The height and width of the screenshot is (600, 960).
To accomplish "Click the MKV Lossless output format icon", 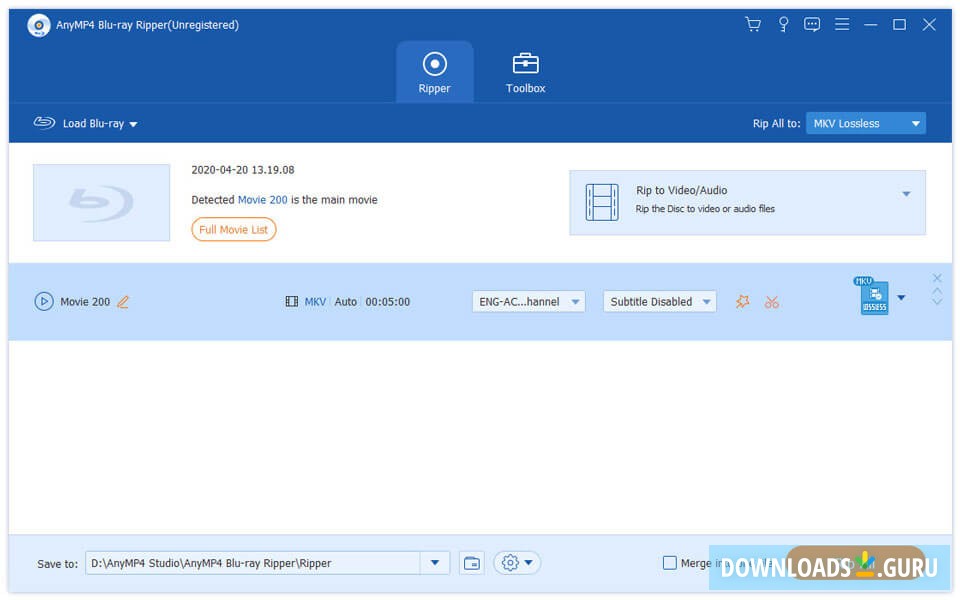I will click(x=872, y=295).
